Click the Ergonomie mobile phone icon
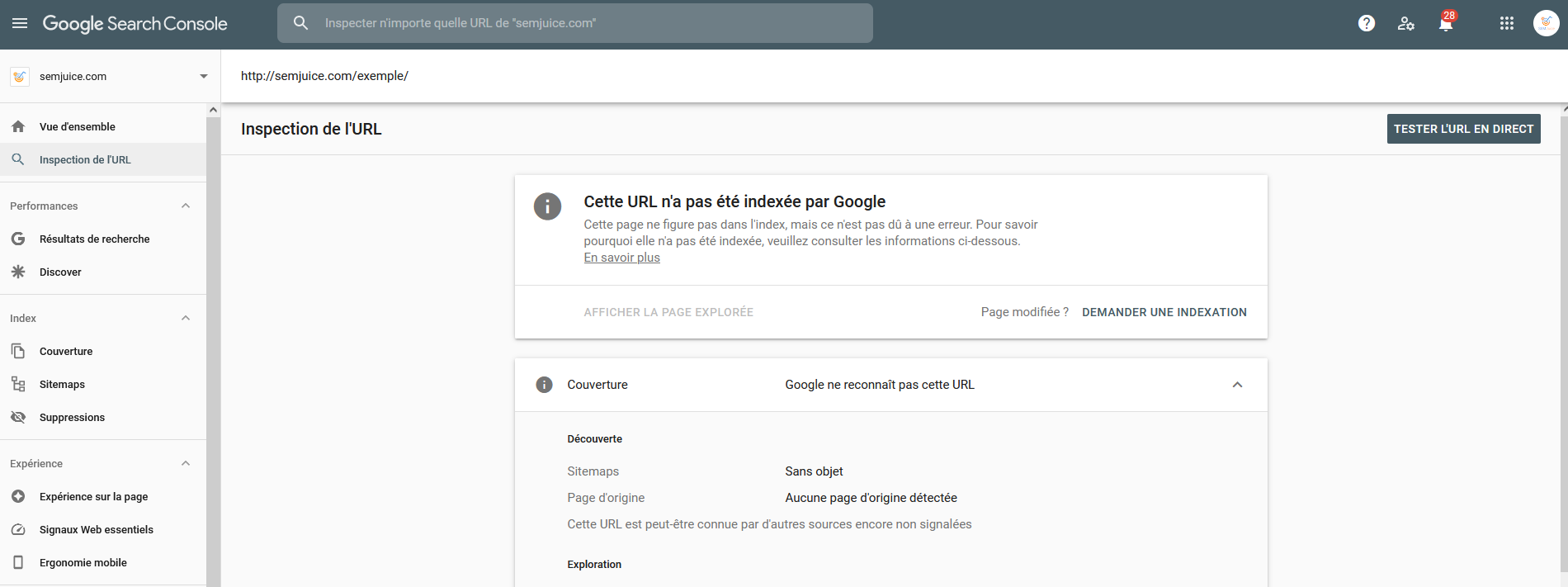 [x=18, y=562]
